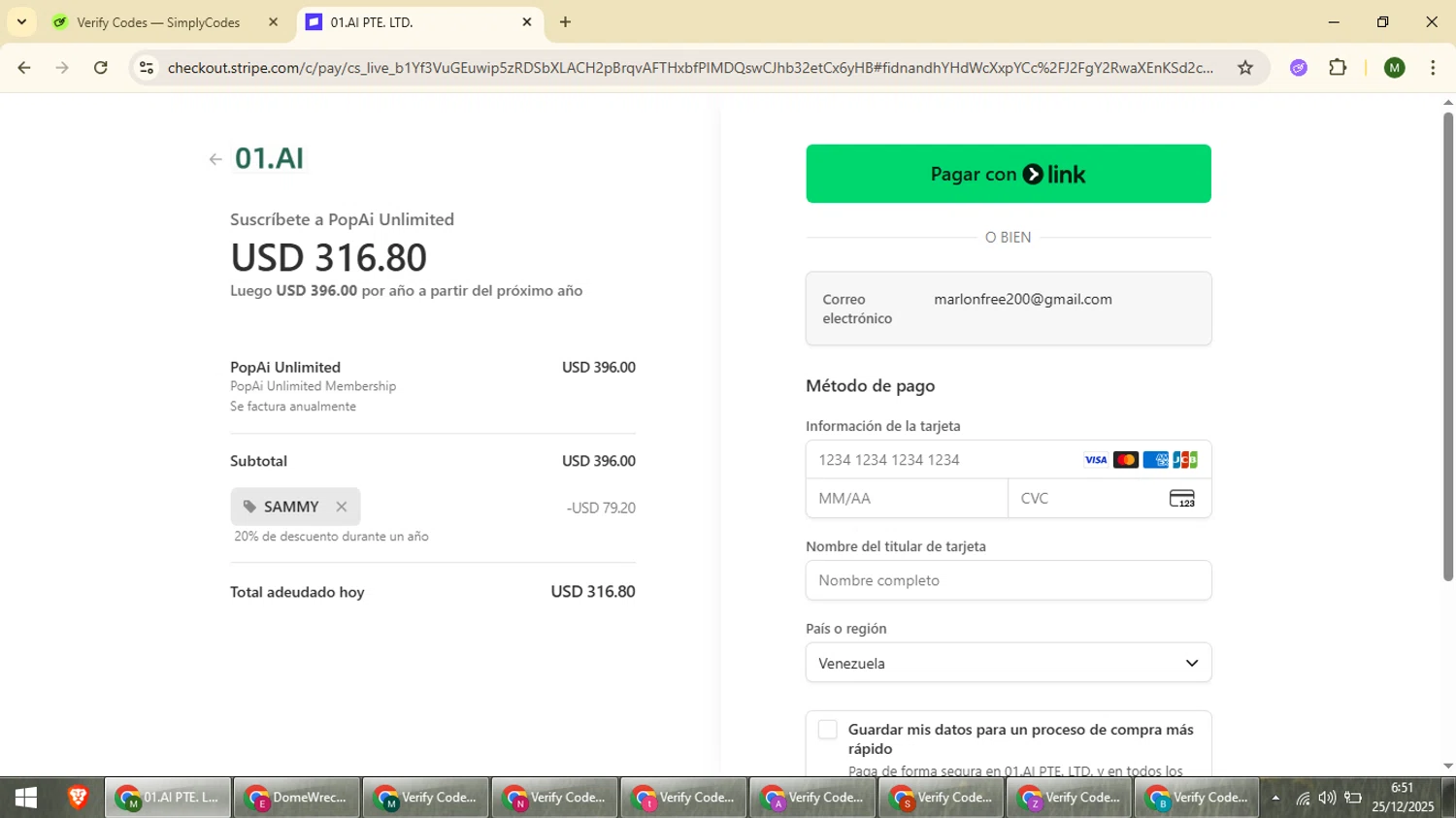Screen dimensions: 1456x818
Task: Click the email marlonfree200@gmail.com
Action: (1023, 300)
